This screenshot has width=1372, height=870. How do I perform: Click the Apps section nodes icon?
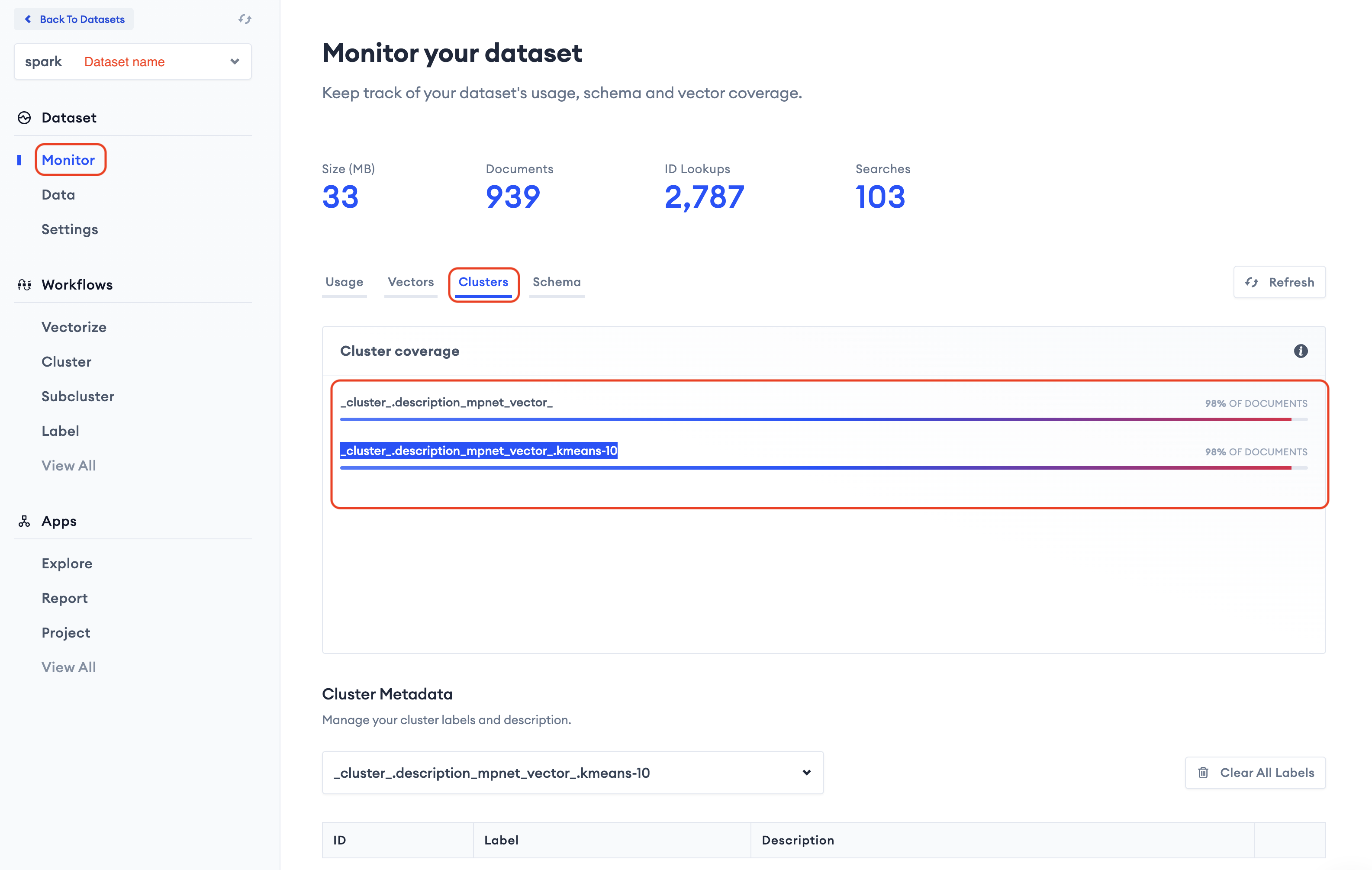[x=24, y=521]
